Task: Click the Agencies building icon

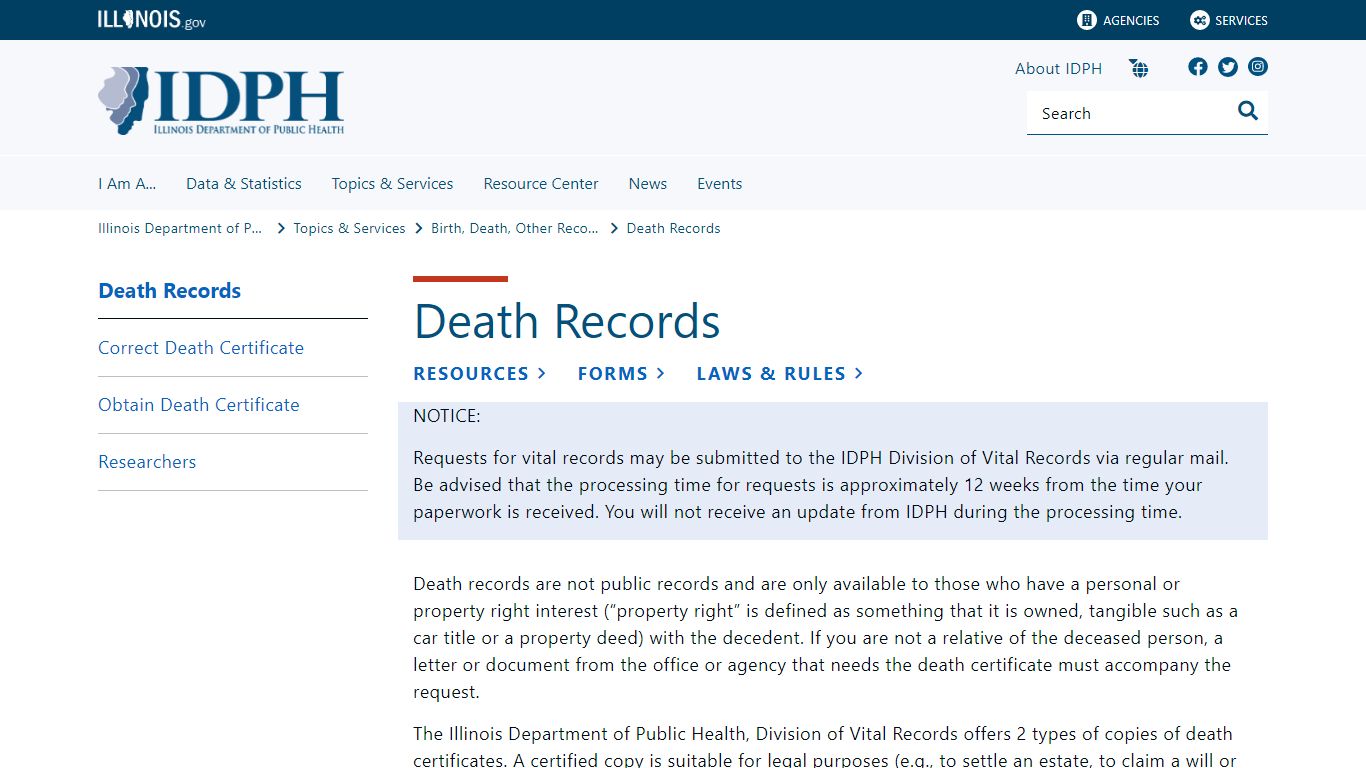Action: coord(1087,20)
